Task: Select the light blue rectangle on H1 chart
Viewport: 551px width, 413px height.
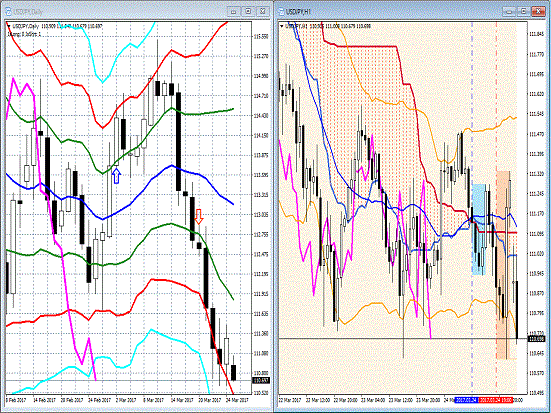Action: [x=479, y=229]
